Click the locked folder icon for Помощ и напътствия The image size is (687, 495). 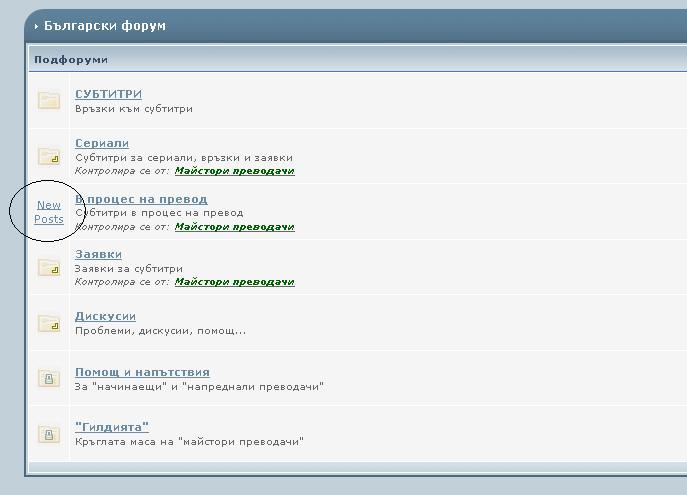pyautogui.click(x=49, y=378)
